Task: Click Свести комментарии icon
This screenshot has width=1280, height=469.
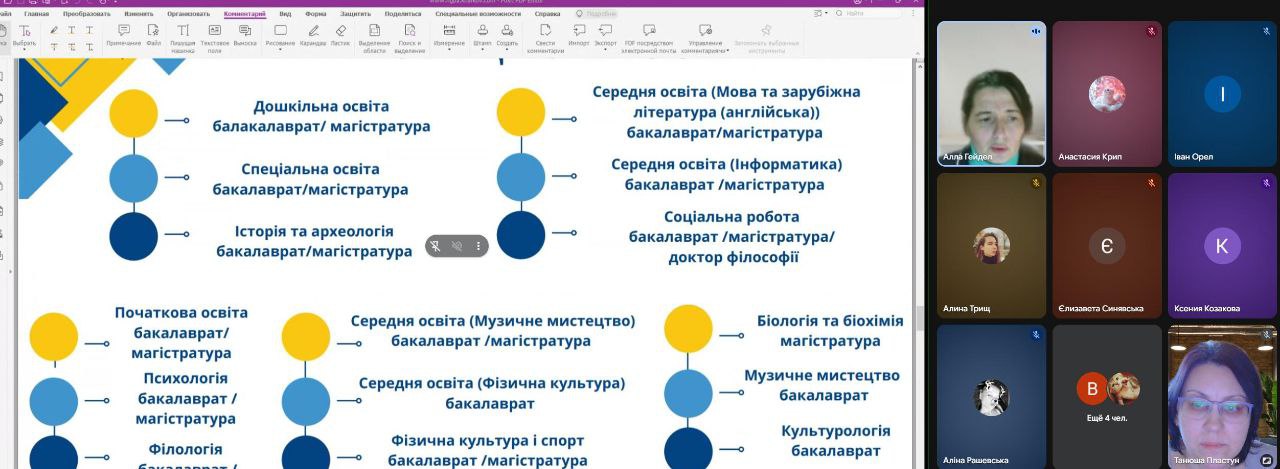Action: click(x=546, y=36)
